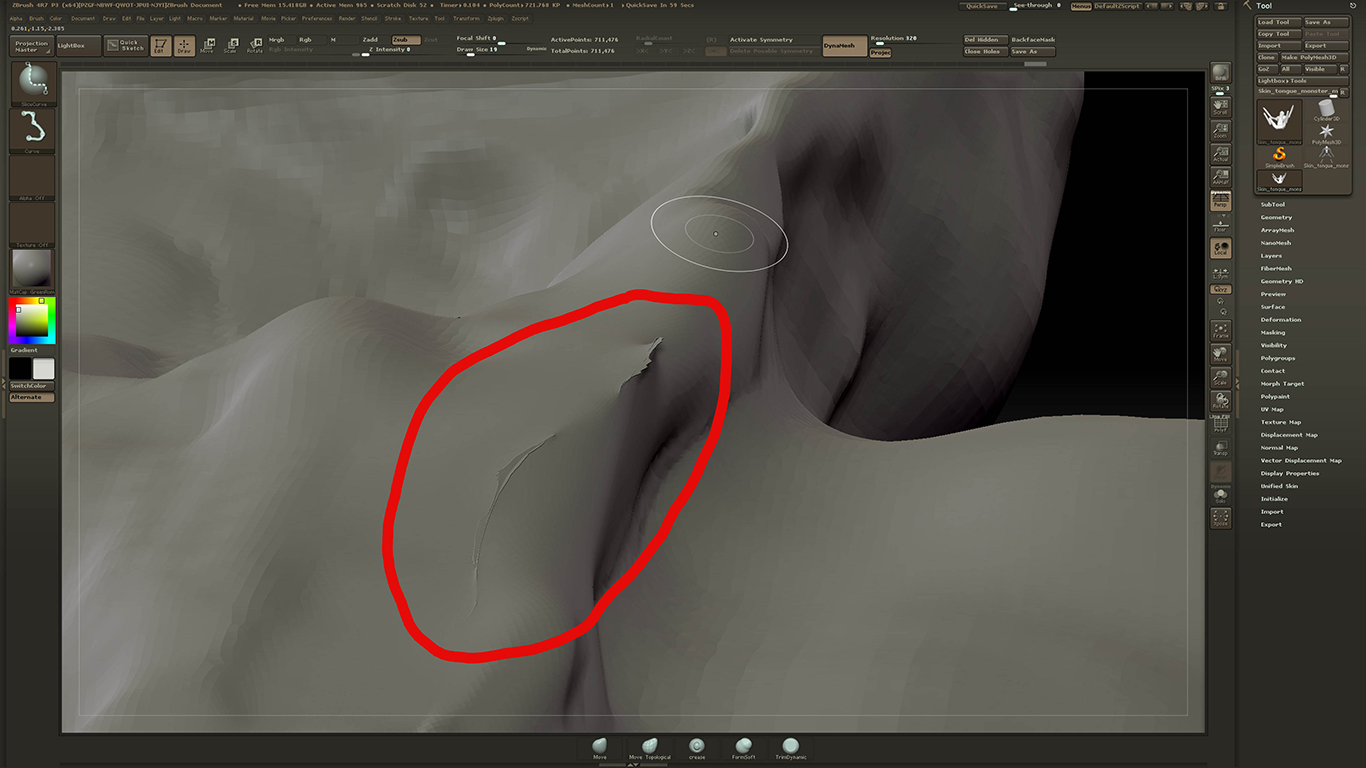
Task: Activate the Rotate transform icon in top shelf
Action: point(254,46)
